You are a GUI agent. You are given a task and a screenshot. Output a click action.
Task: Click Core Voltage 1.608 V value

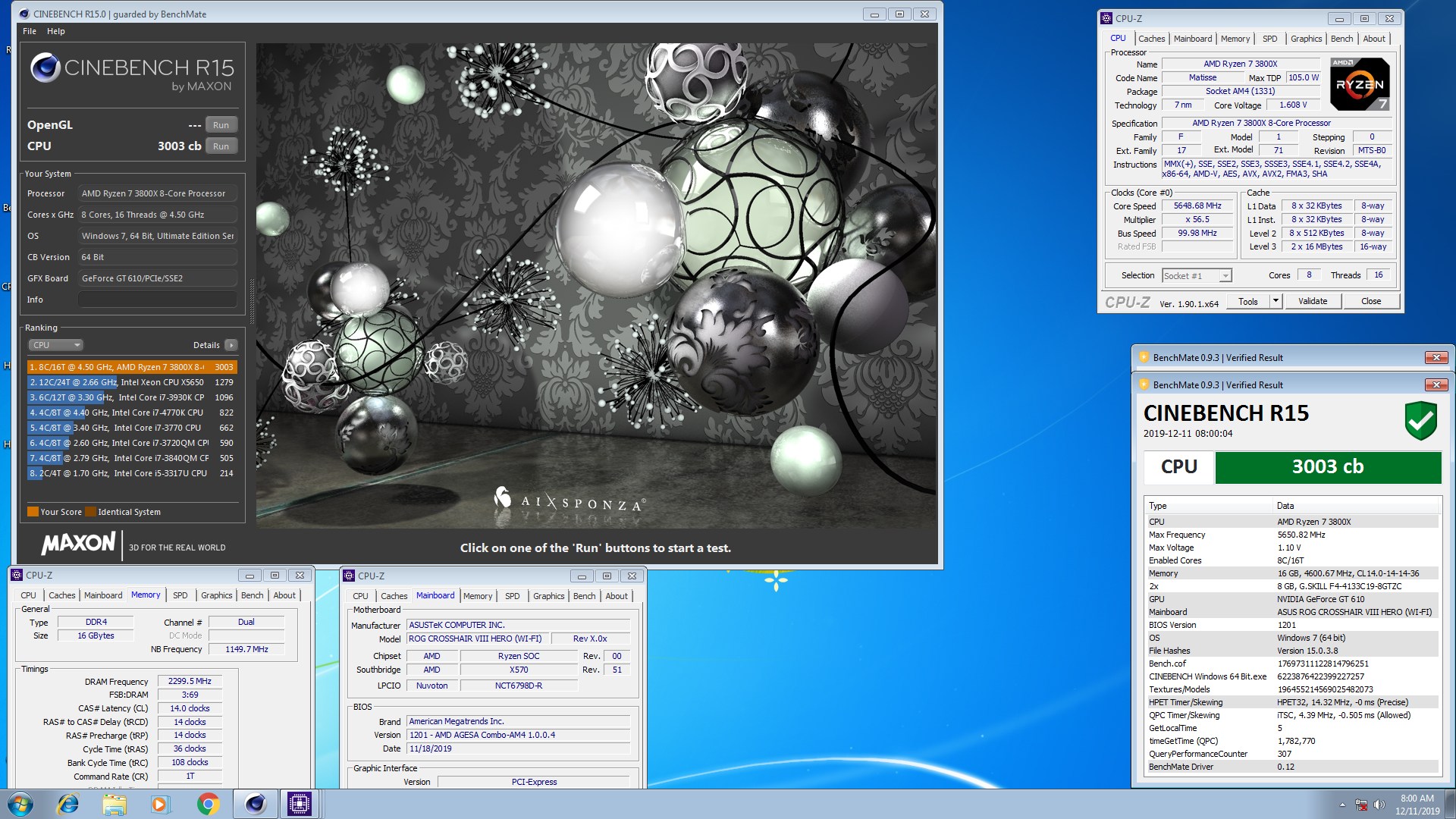click(x=1293, y=105)
